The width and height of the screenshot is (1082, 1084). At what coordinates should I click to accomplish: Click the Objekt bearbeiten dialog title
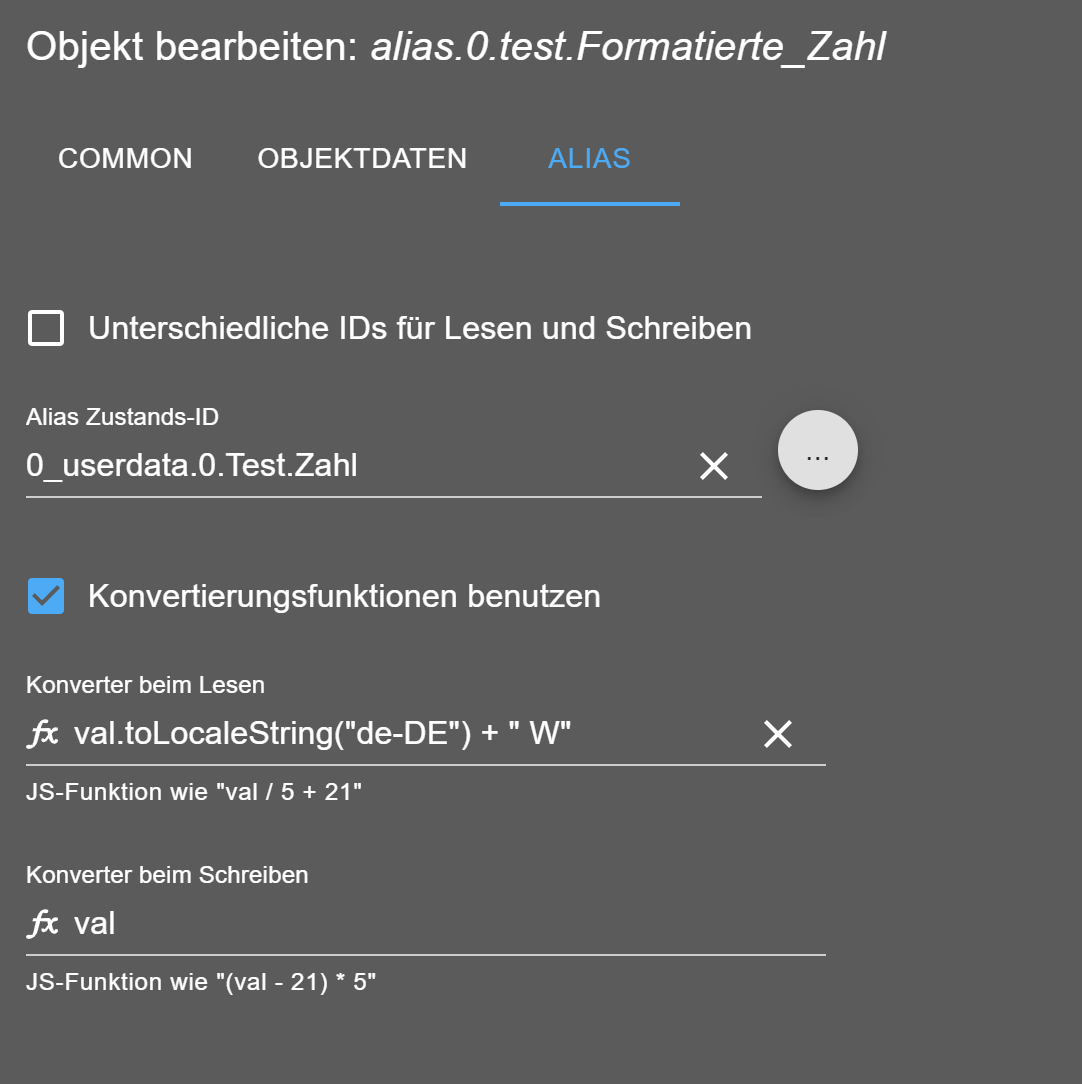click(x=456, y=47)
